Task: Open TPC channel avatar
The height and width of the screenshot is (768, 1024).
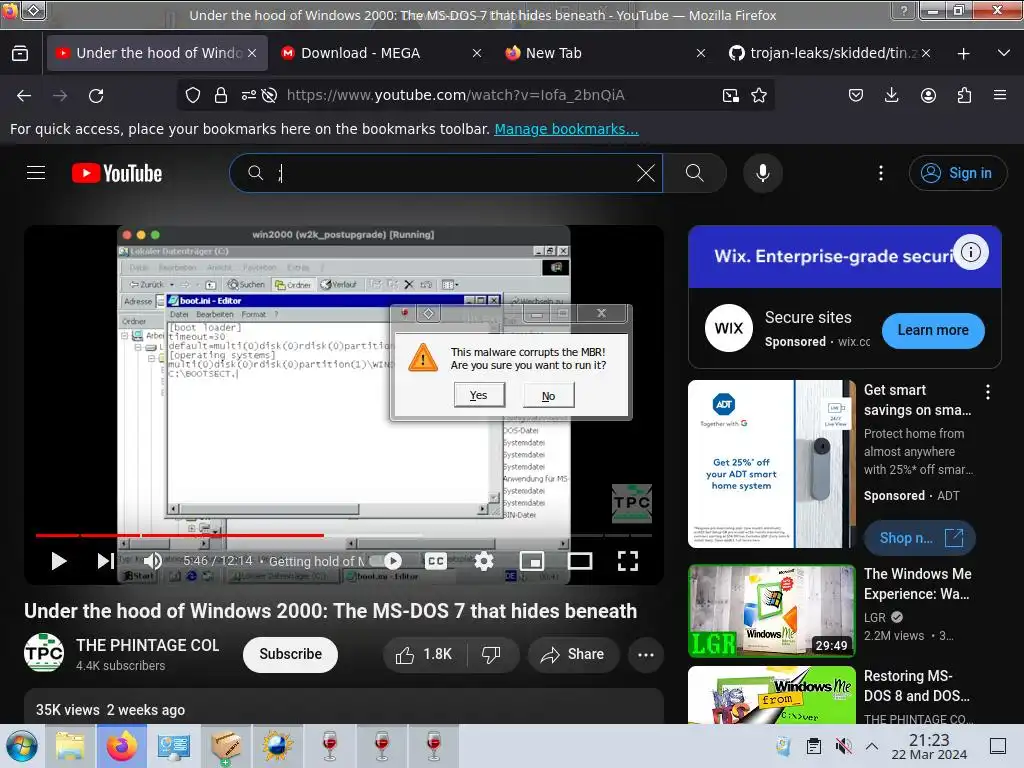Action: click(44, 653)
